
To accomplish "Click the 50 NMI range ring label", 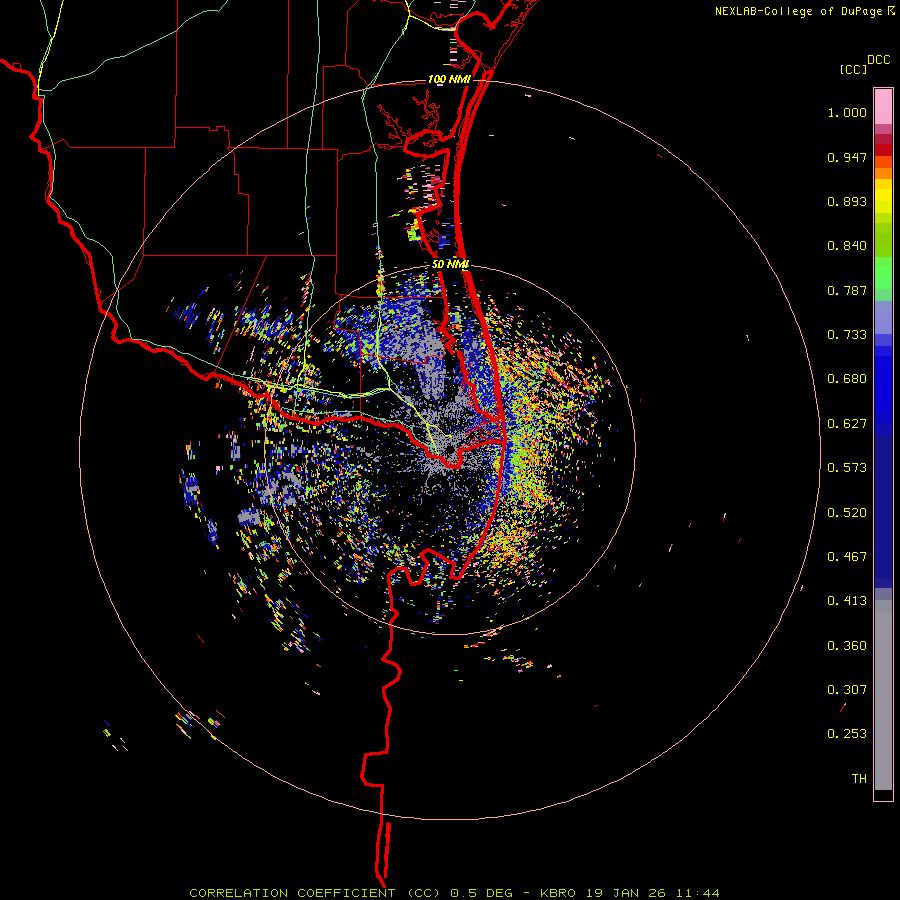I will pyautogui.click(x=451, y=264).
